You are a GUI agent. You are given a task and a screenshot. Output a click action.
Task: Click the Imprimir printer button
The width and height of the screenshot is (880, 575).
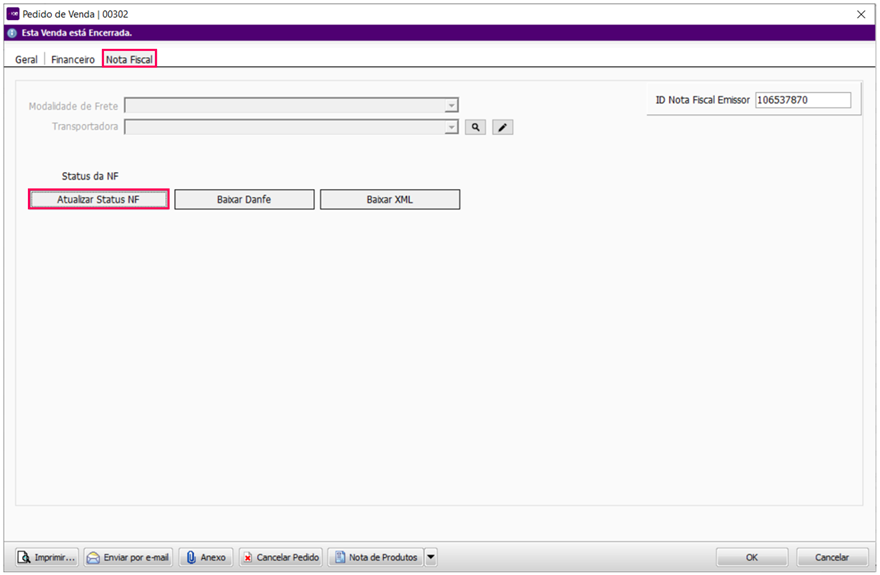pos(47,557)
